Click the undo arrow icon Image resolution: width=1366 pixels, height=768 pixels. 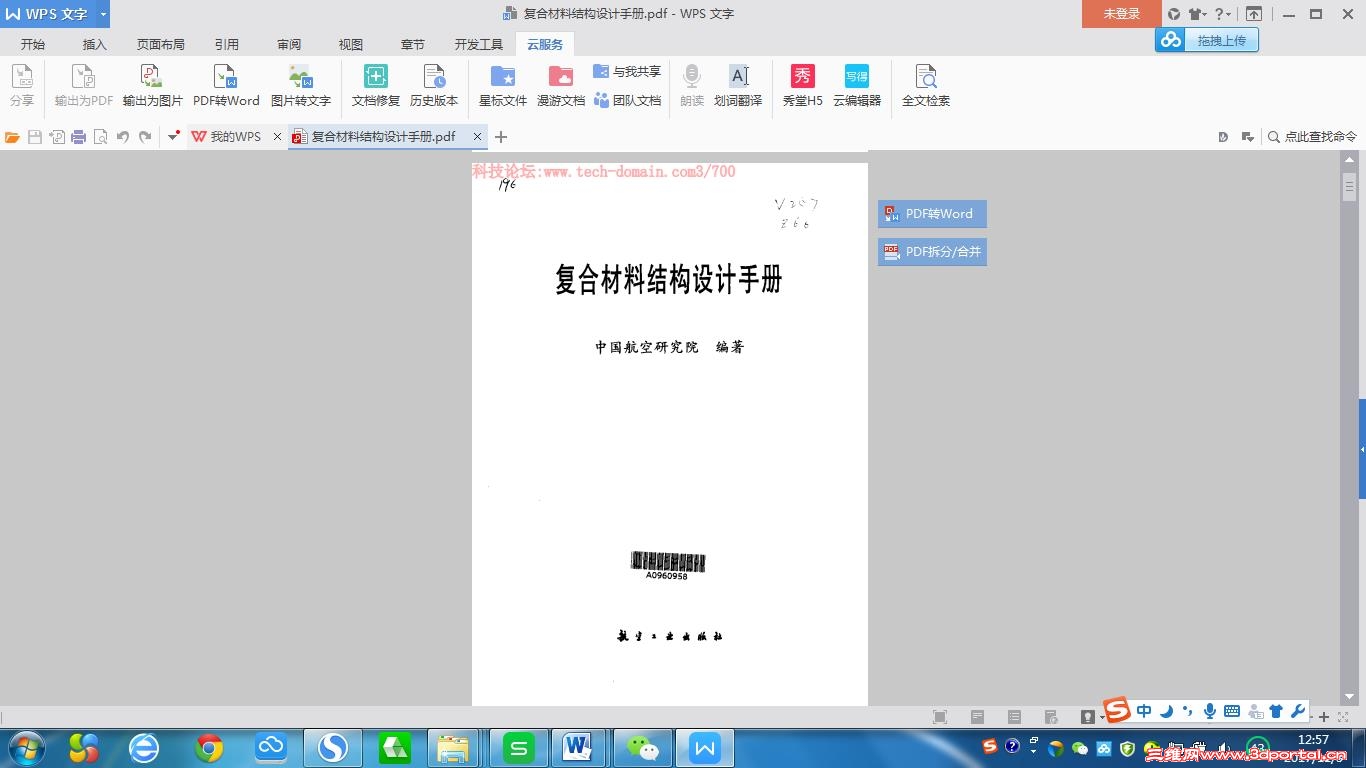point(122,137)
